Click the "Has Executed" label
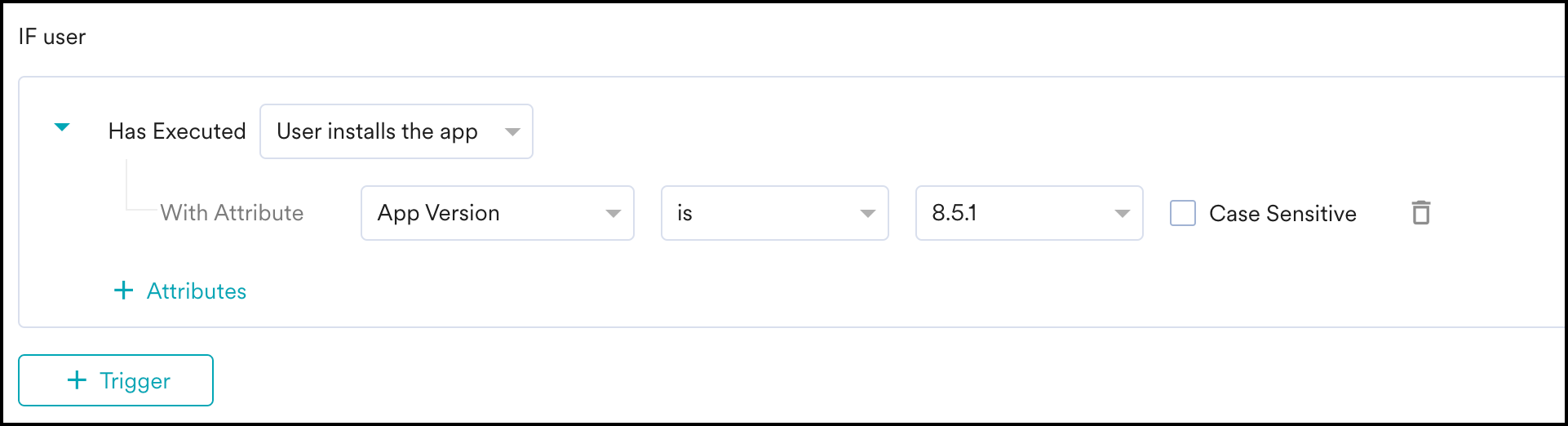The image size is (1568, 426). point(177,131)
